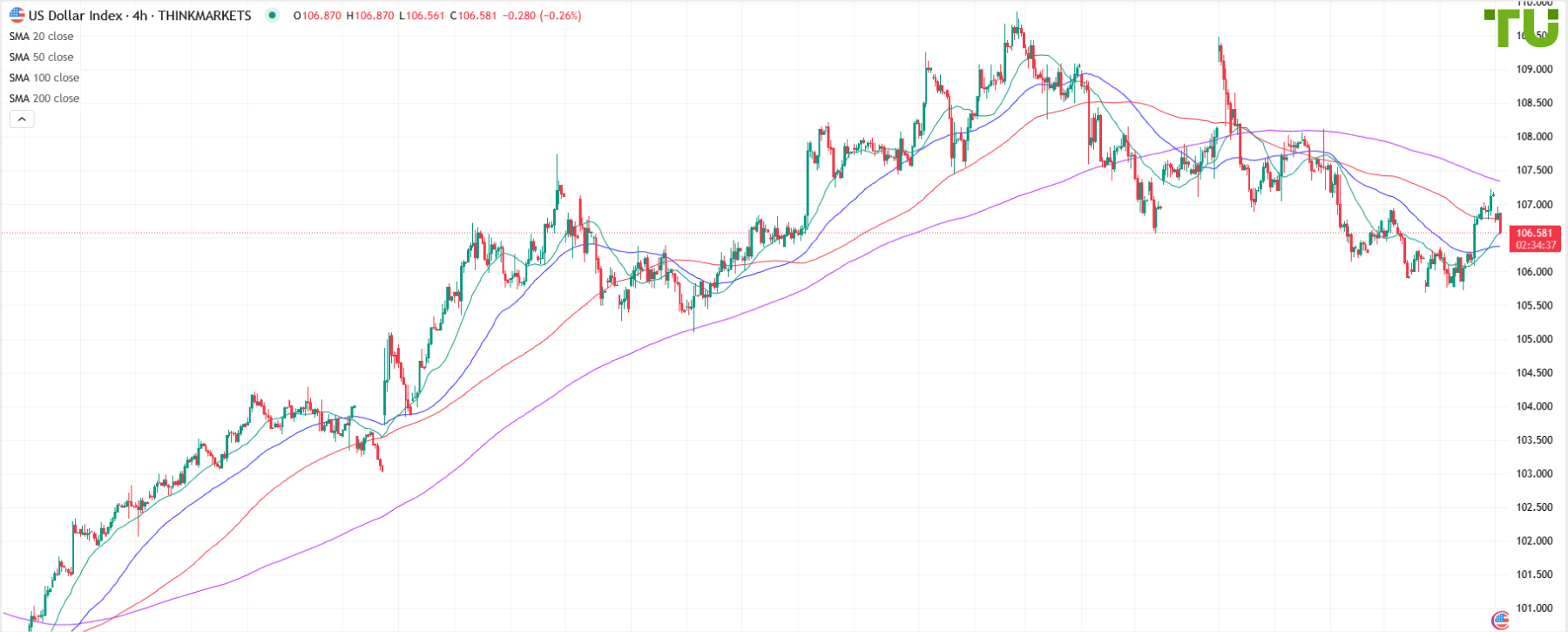Screen dimensions: 1568x632
Task: Click the 104.000 price axis label
Action: (x=1534, y=406)
